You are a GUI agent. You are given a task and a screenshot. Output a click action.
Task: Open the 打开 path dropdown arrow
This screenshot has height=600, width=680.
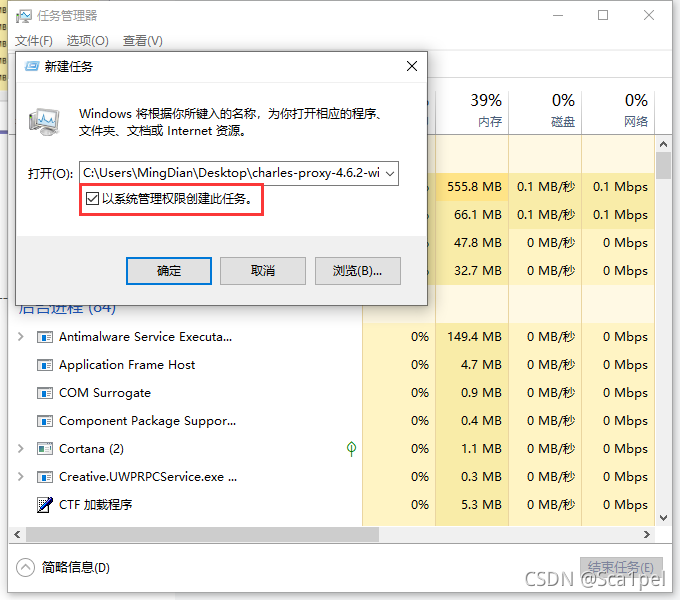[x=390, y=173]
